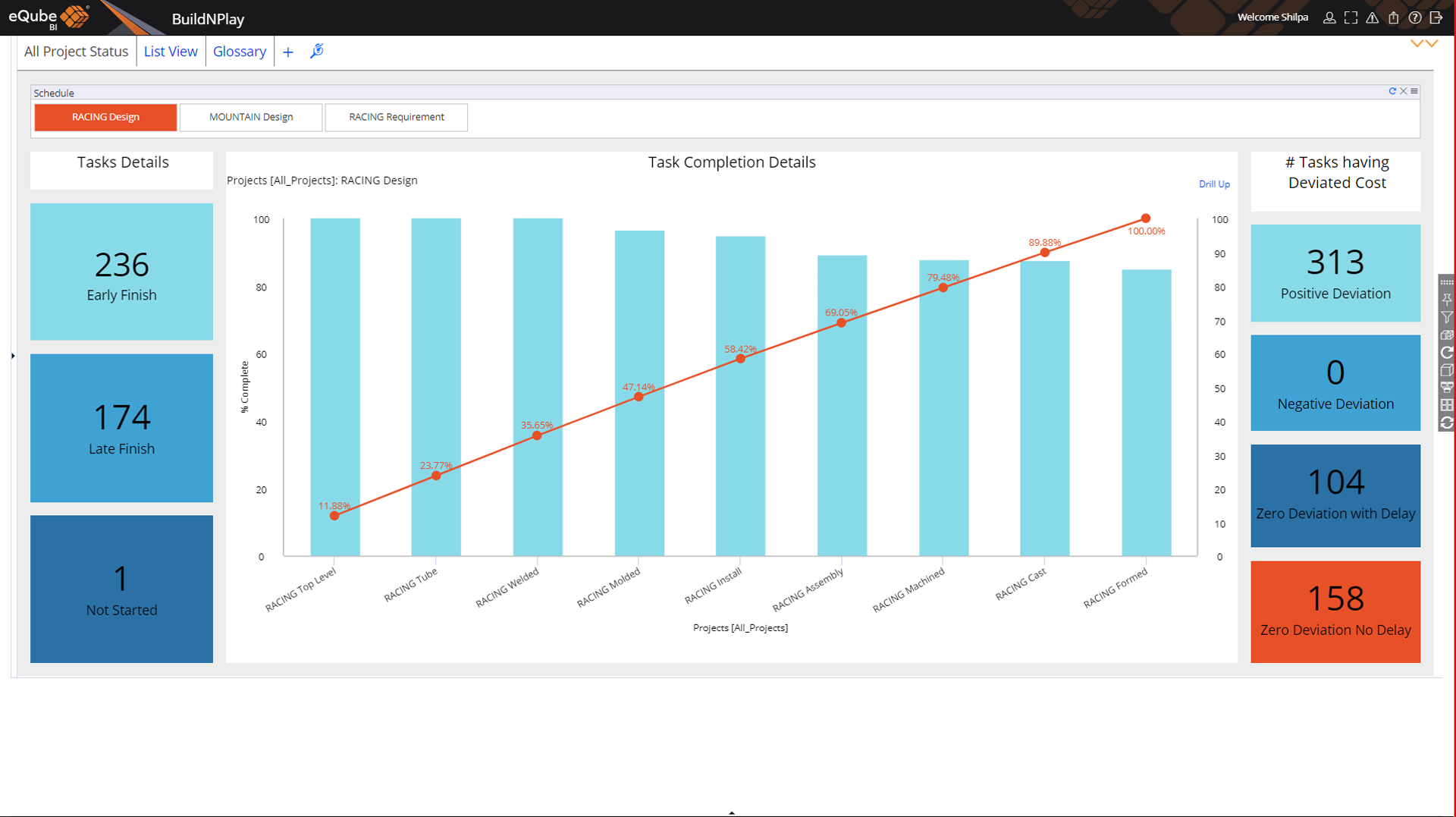This screenshot has height=817, width=1456.
Task: Click the RACING Cast bar
Action: click(1045, 409)
